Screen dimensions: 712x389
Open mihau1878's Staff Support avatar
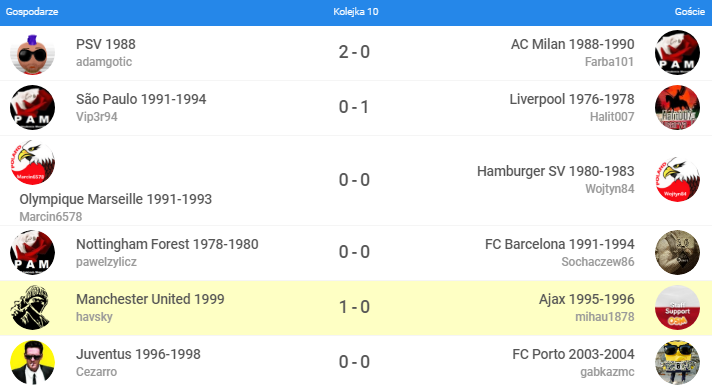click(x=677, y=308)
